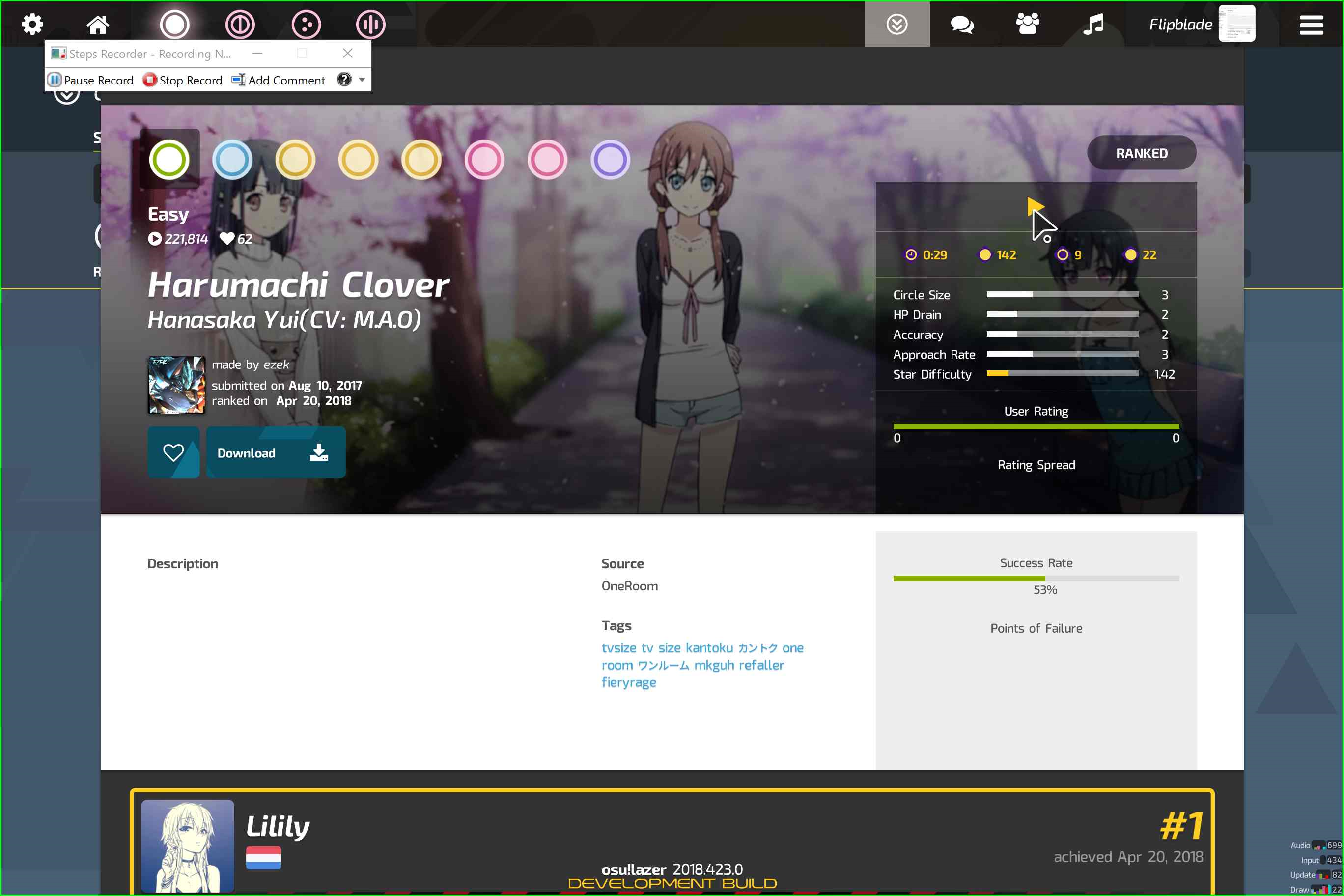Select the second yellow difficulty circle
This screenshot has width=1344, height=896.
coord(358,160)
